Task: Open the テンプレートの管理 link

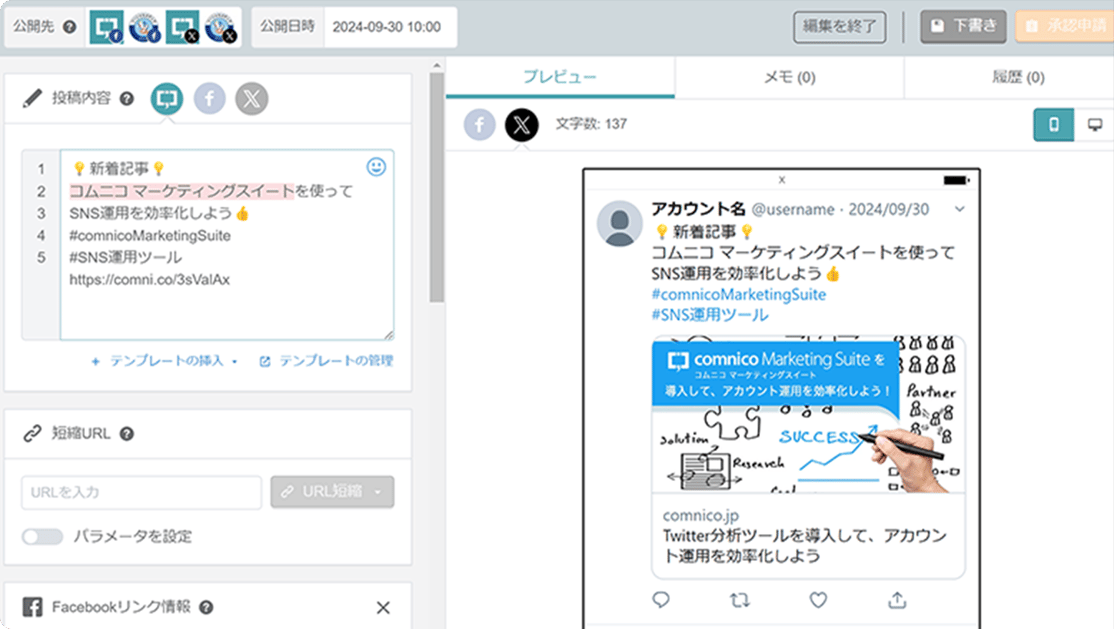Action: (326, 361)
